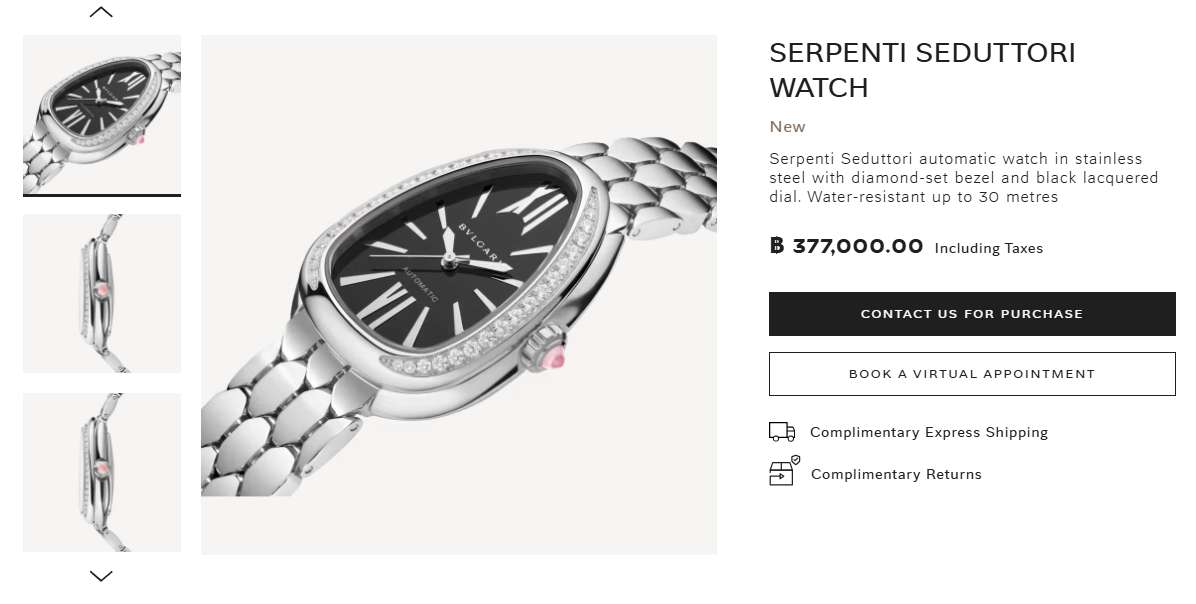Book a virtual appointment
This screenshot has height=604, width=1196.
(x=972, y=374)
